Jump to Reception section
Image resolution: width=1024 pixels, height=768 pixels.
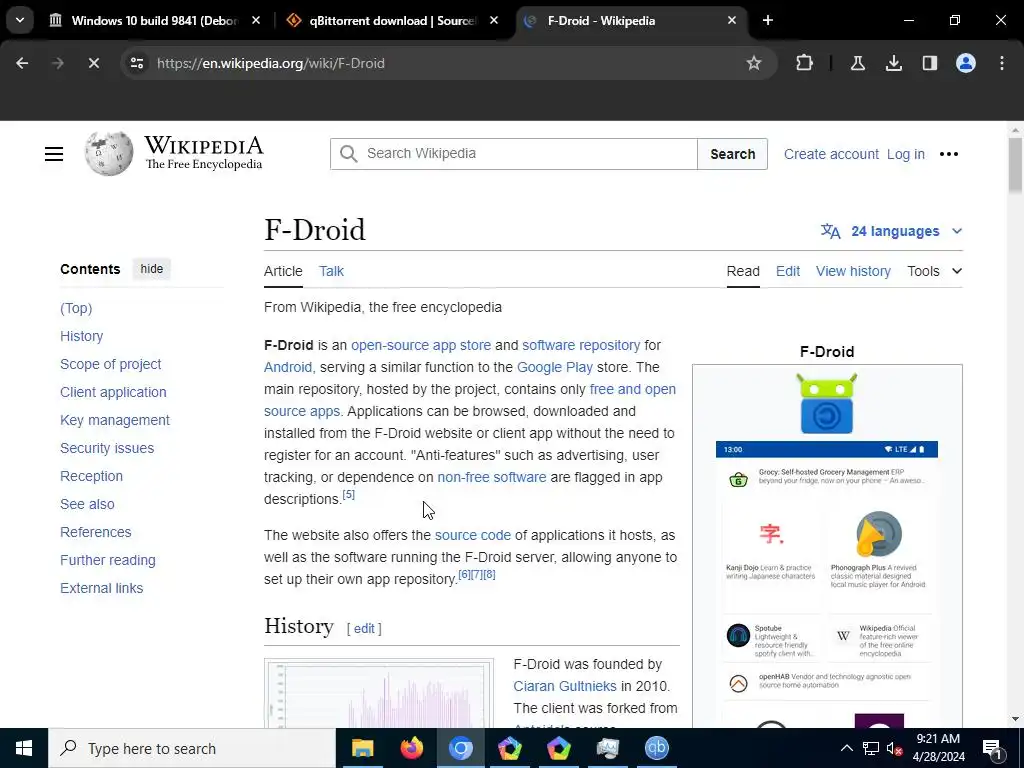(x=91, y=477)
